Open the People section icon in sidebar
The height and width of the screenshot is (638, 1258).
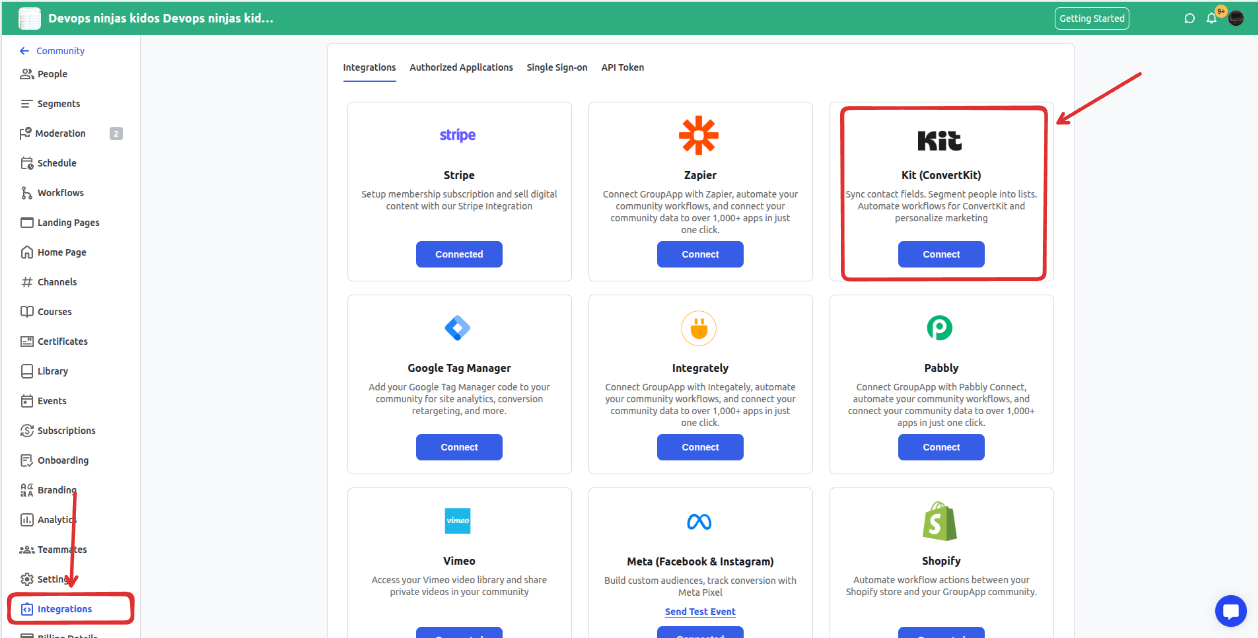(27, 74)
